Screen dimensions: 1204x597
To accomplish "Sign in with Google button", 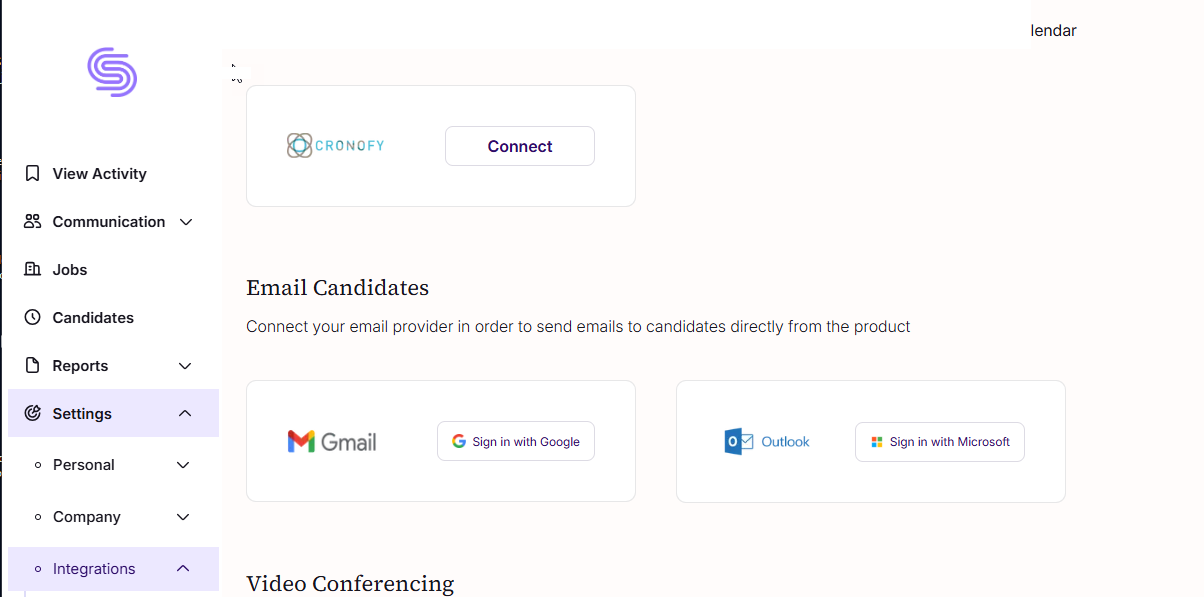I will (516, 441).
